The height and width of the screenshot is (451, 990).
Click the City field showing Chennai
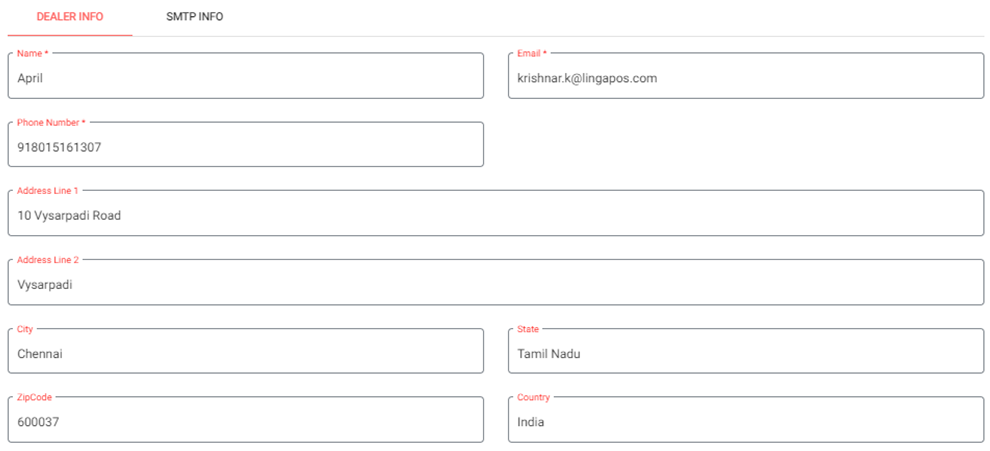[245, 353]
